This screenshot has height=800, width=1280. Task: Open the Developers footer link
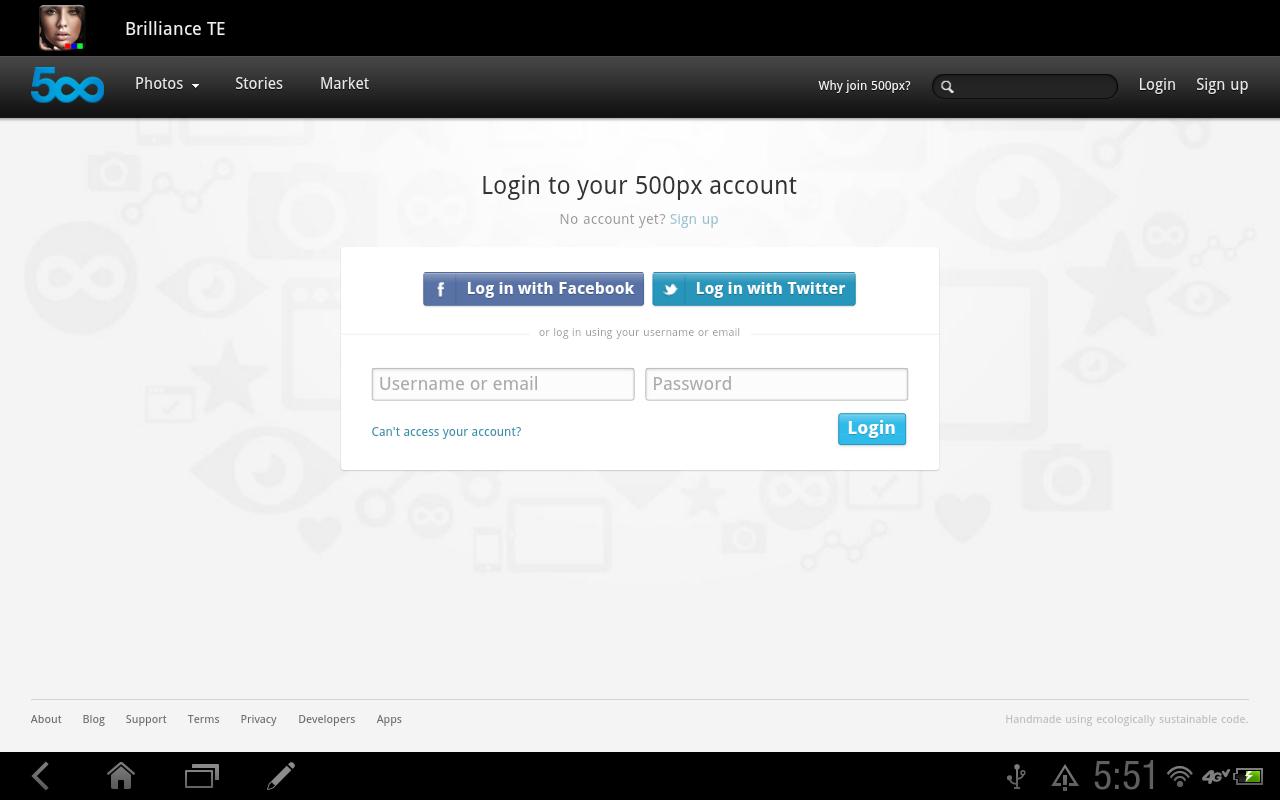tap(326, 719)
